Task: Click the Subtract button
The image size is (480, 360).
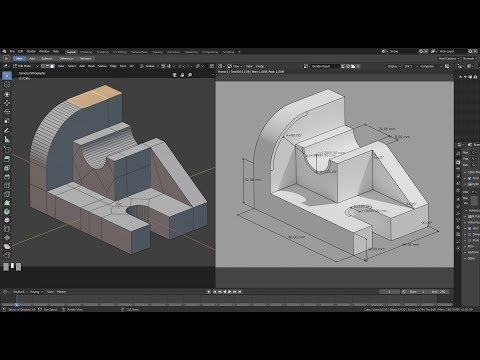Action: point(47,58)
